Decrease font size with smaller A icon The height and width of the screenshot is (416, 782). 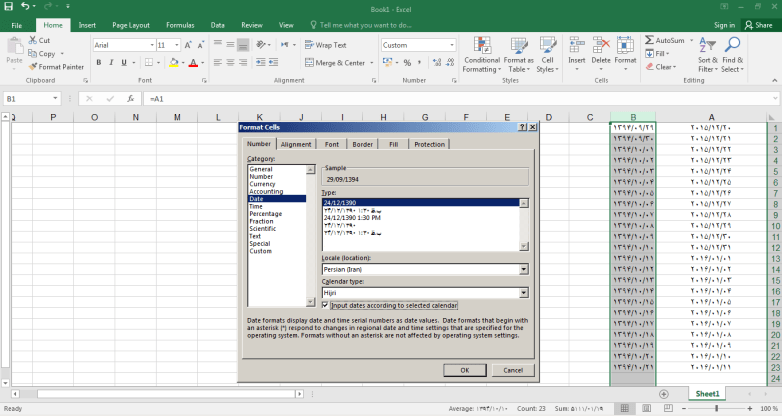pyautogui.click(x=200, y=45)
